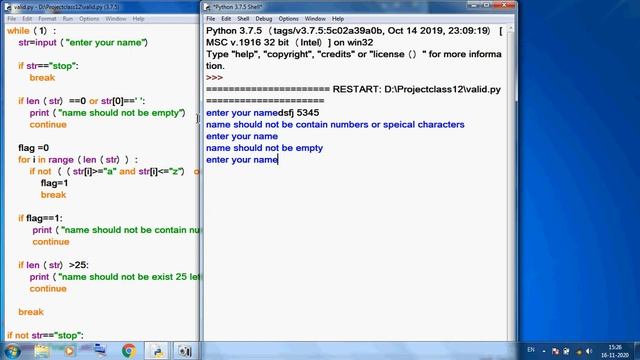Click print "name should not be exist 25" line
Viewport: 640px width, 360px height.
(x=114, y=277)
